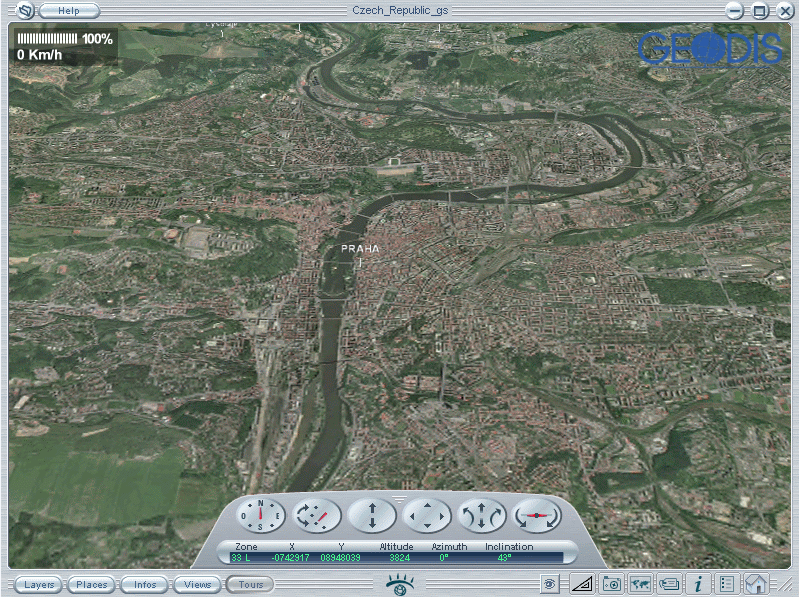
Task: Click the compass control
Action: [x=260, y=515]
